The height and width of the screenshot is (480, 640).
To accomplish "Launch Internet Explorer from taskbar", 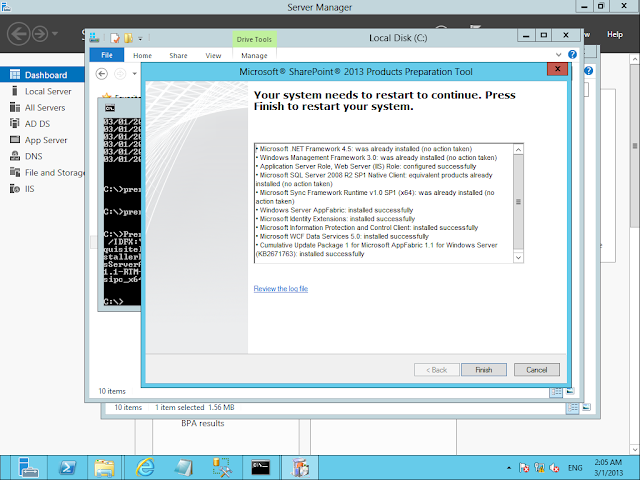I will [145, 468].
